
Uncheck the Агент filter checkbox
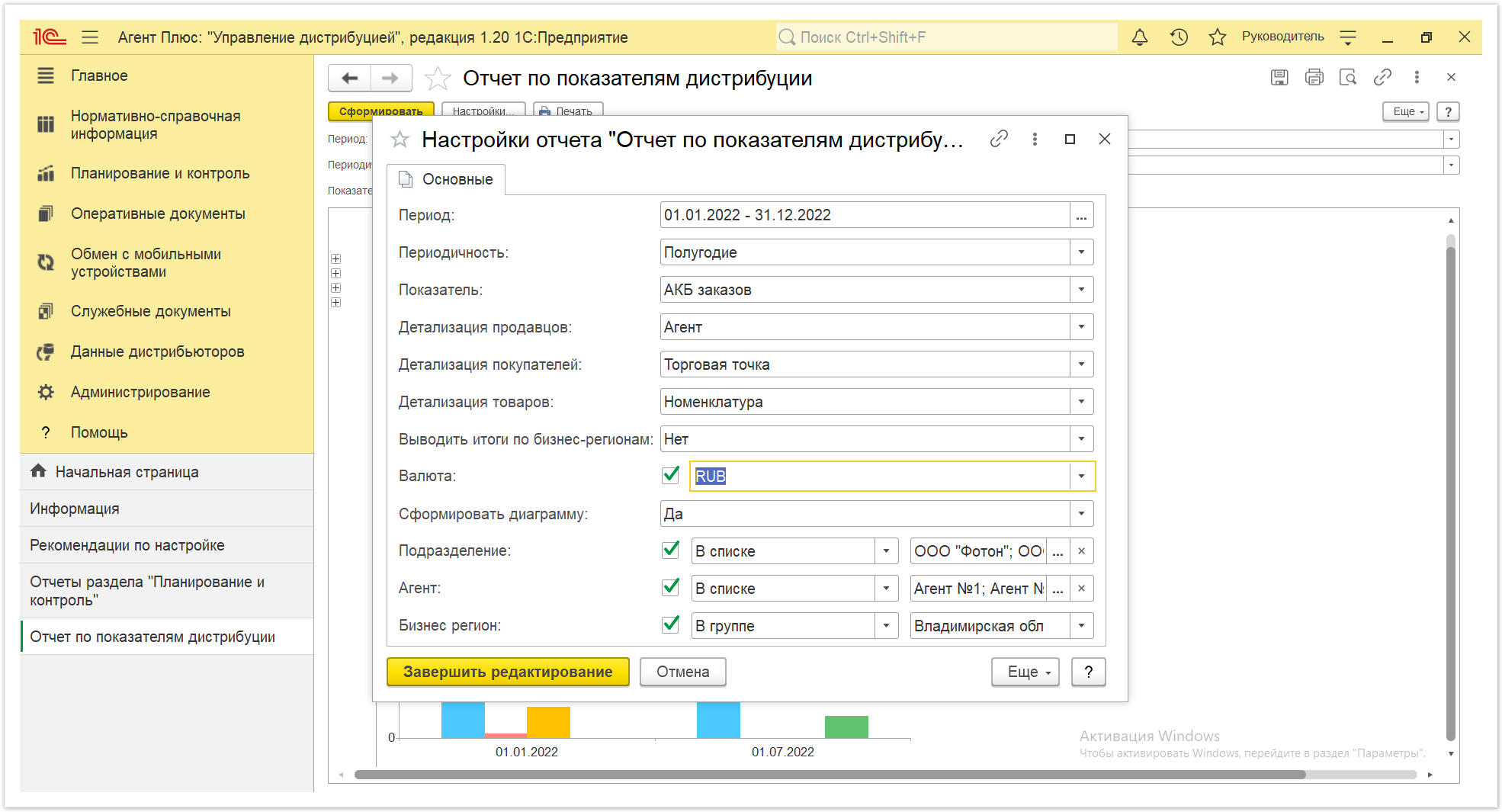point(671,587)
